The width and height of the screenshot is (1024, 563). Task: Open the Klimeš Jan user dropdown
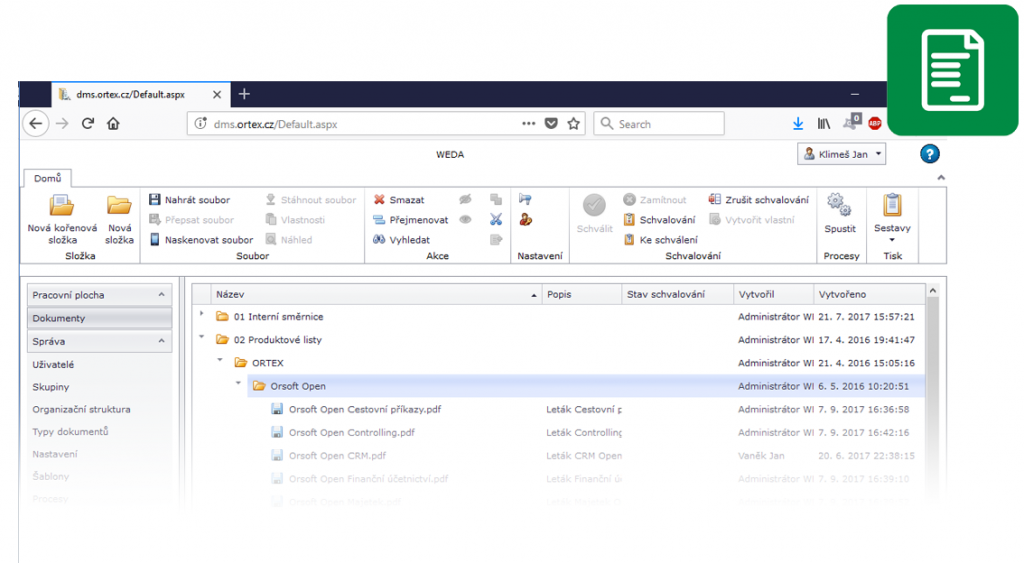pos(842,154)
